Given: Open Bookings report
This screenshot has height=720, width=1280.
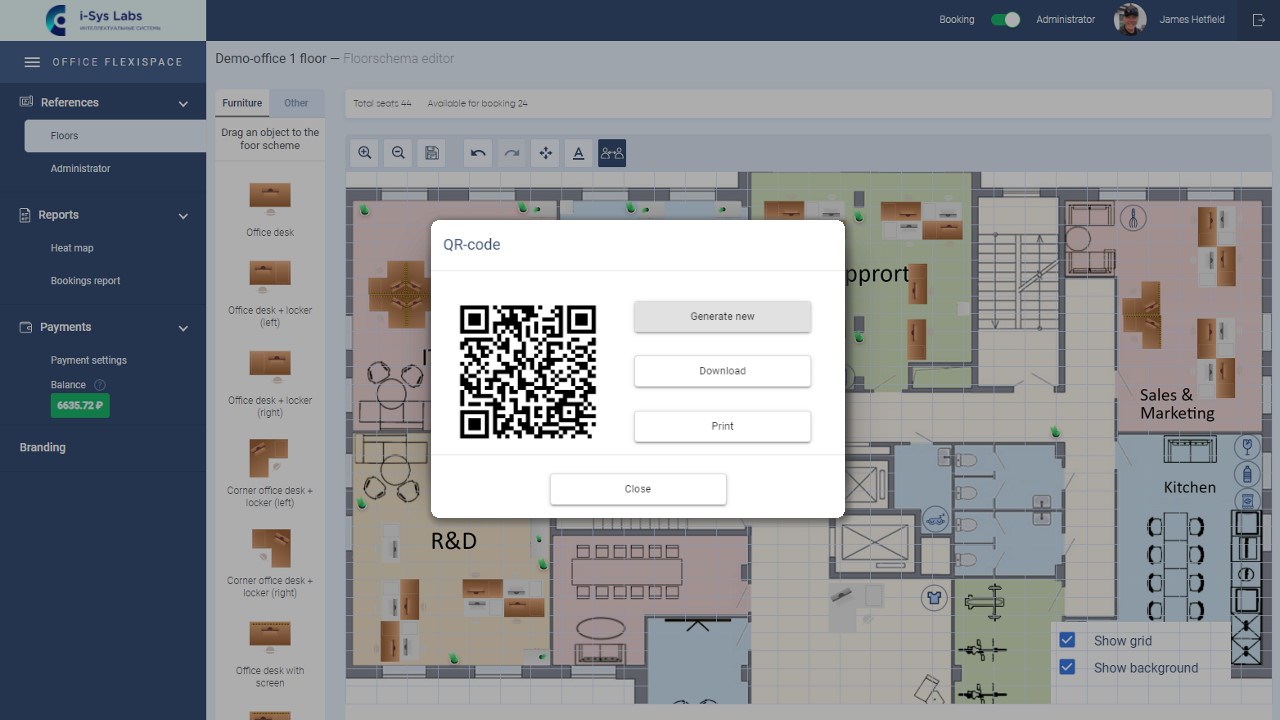Looking at the screenshot, I should coord(85,281).
